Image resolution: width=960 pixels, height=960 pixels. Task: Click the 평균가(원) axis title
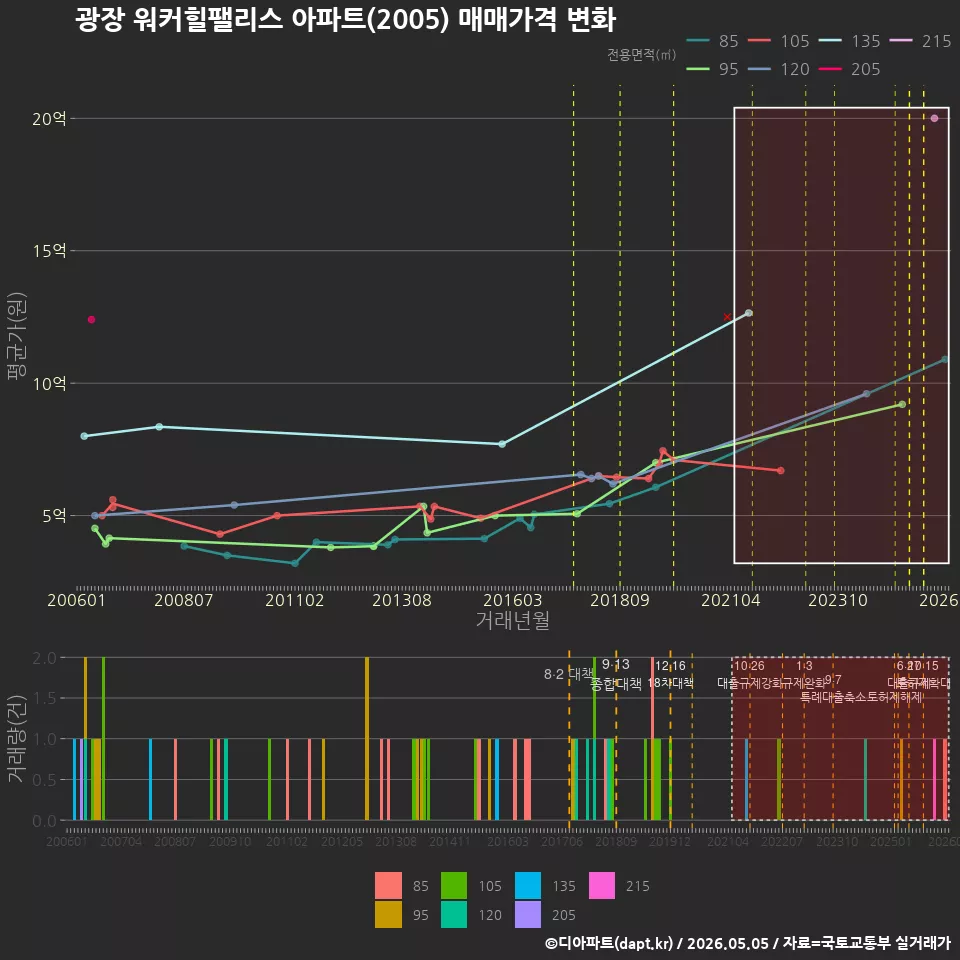tap(17, 336)
